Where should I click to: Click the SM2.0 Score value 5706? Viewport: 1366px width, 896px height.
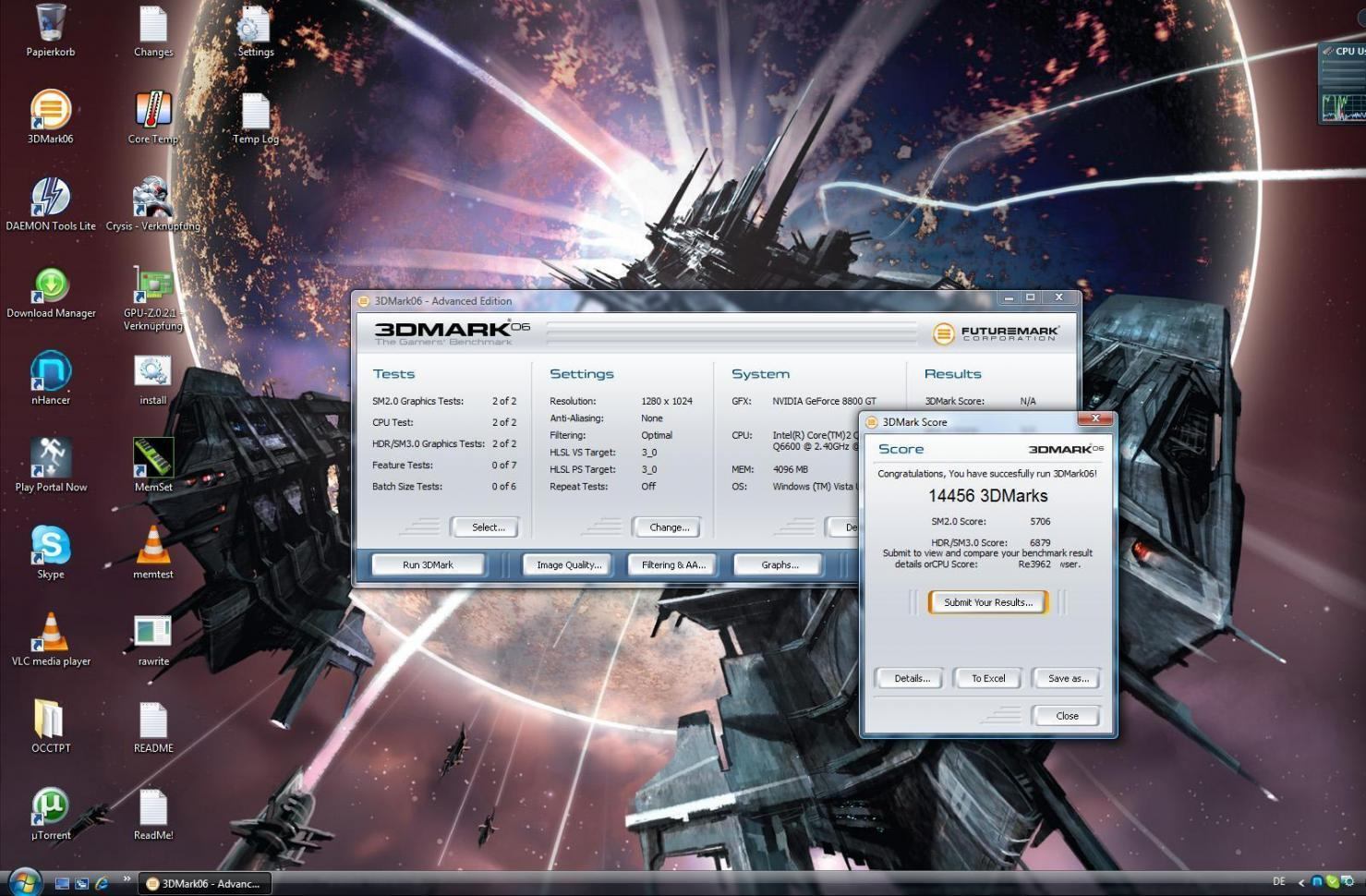click(x=1040, y=521)
